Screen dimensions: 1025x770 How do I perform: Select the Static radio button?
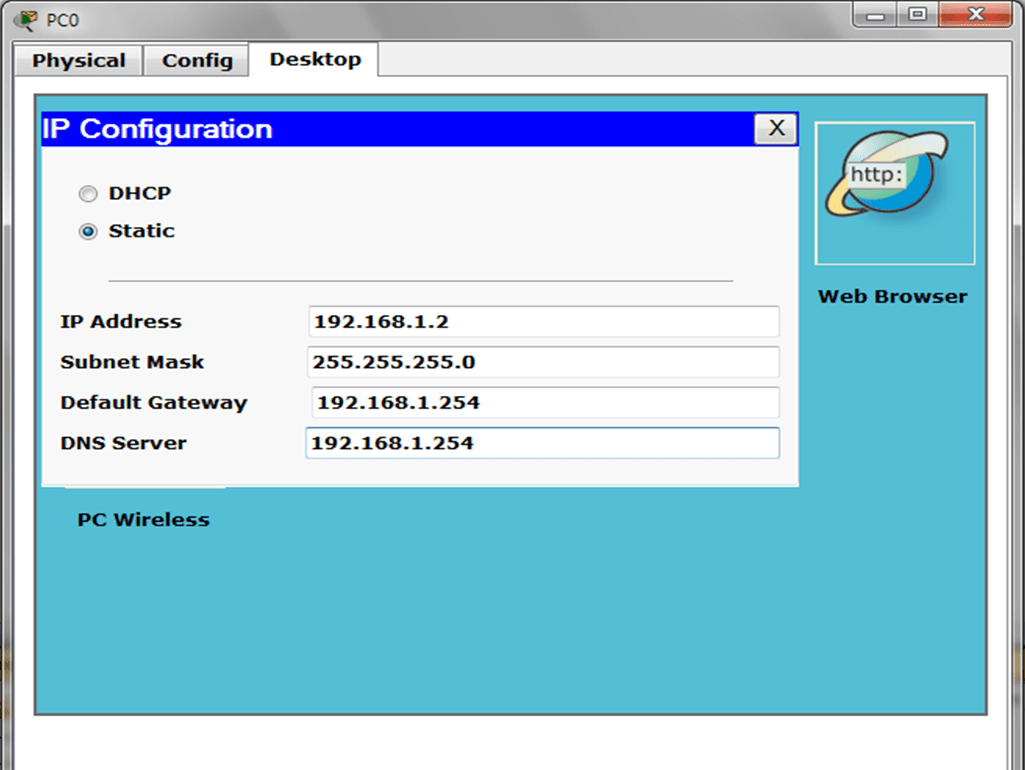[x=88, y=231]
